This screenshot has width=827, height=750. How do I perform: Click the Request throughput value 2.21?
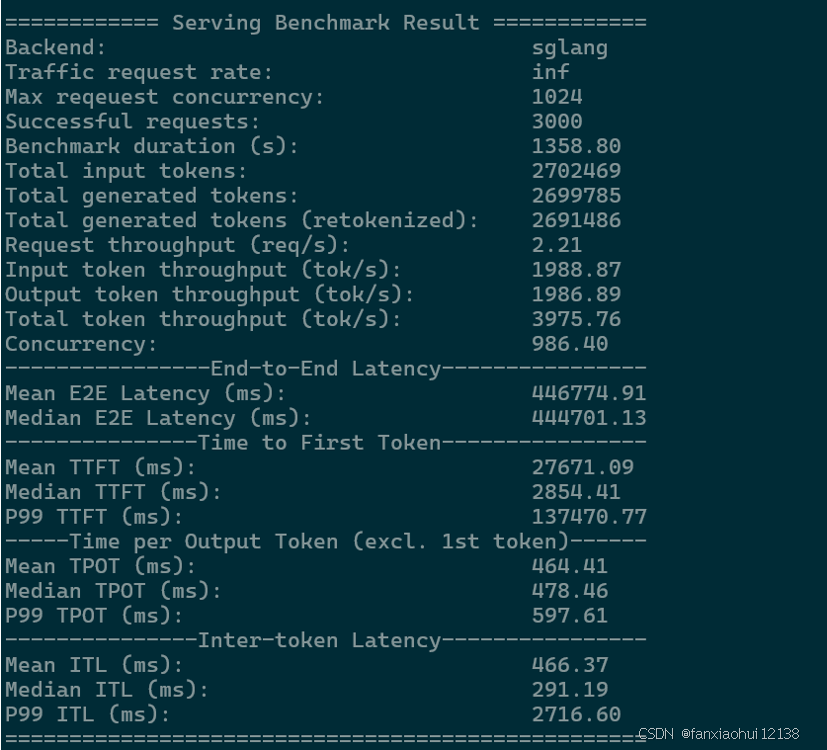tap(557, 245)
